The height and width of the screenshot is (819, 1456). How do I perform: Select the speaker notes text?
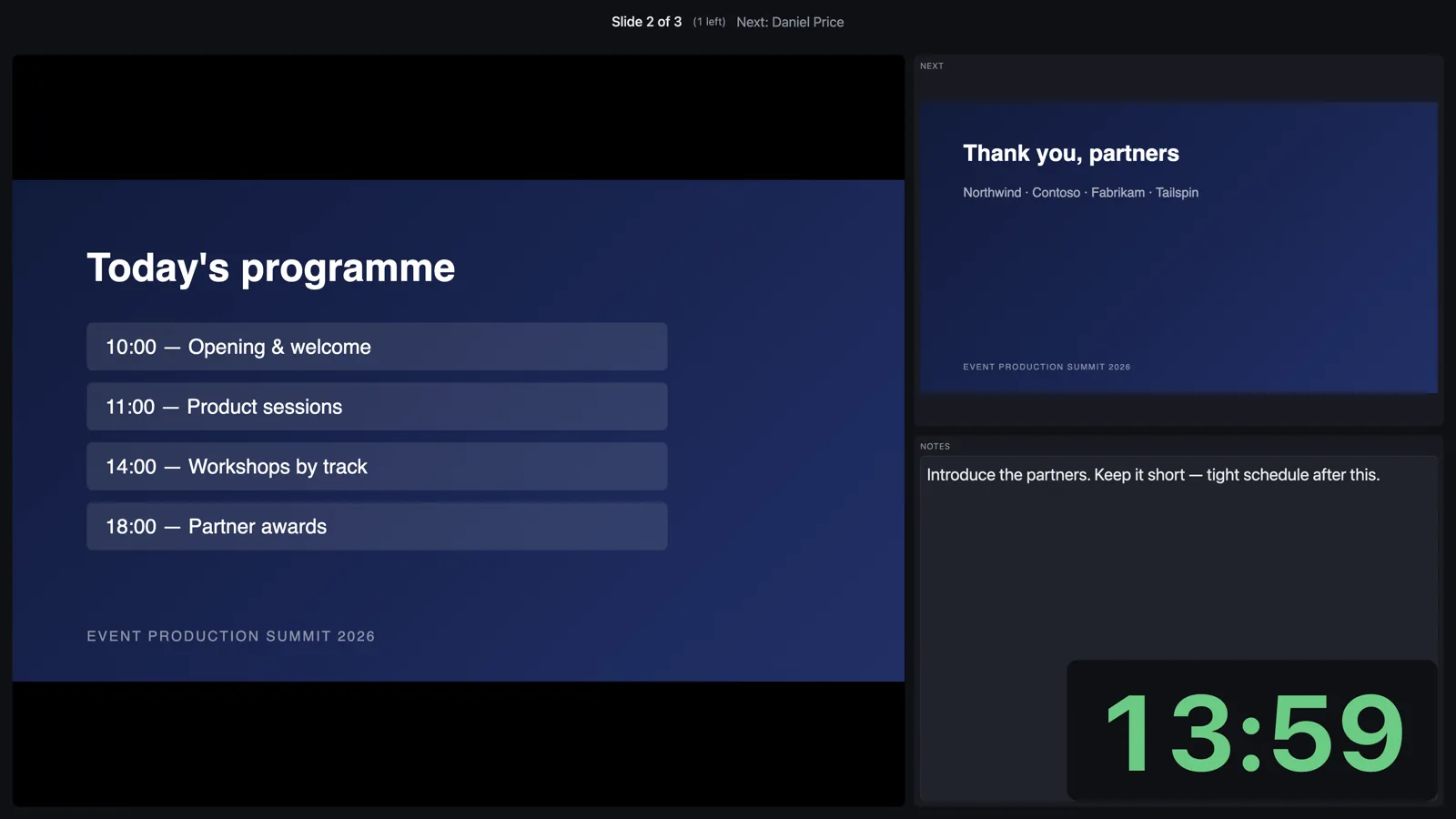point(1153,475)
